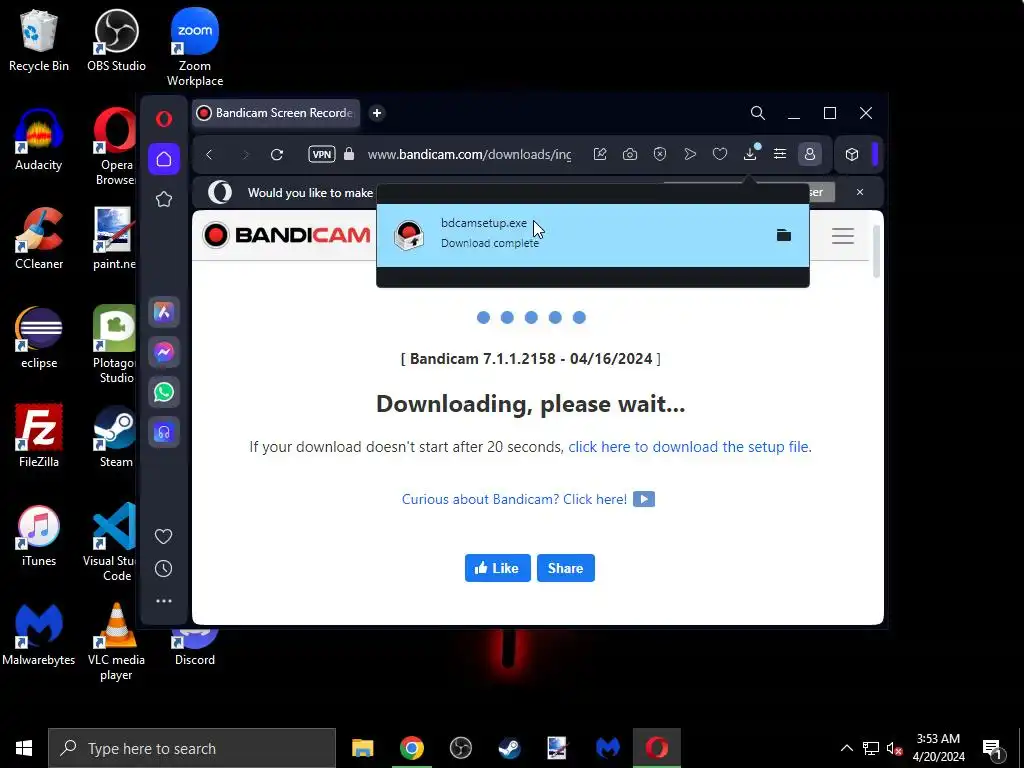Open the send/flow arrow icon

tap(690, 154)
